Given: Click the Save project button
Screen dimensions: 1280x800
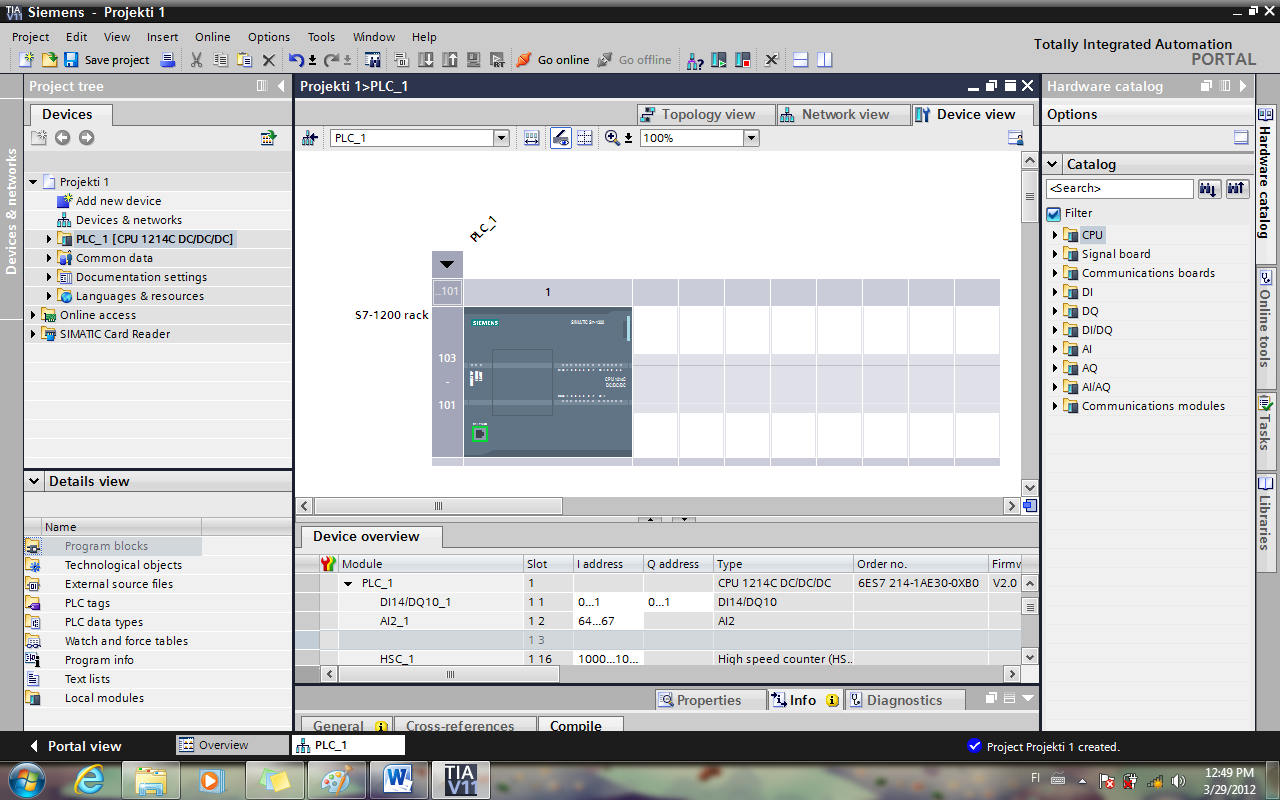Looking at the screenshot, I should [106, 60].
